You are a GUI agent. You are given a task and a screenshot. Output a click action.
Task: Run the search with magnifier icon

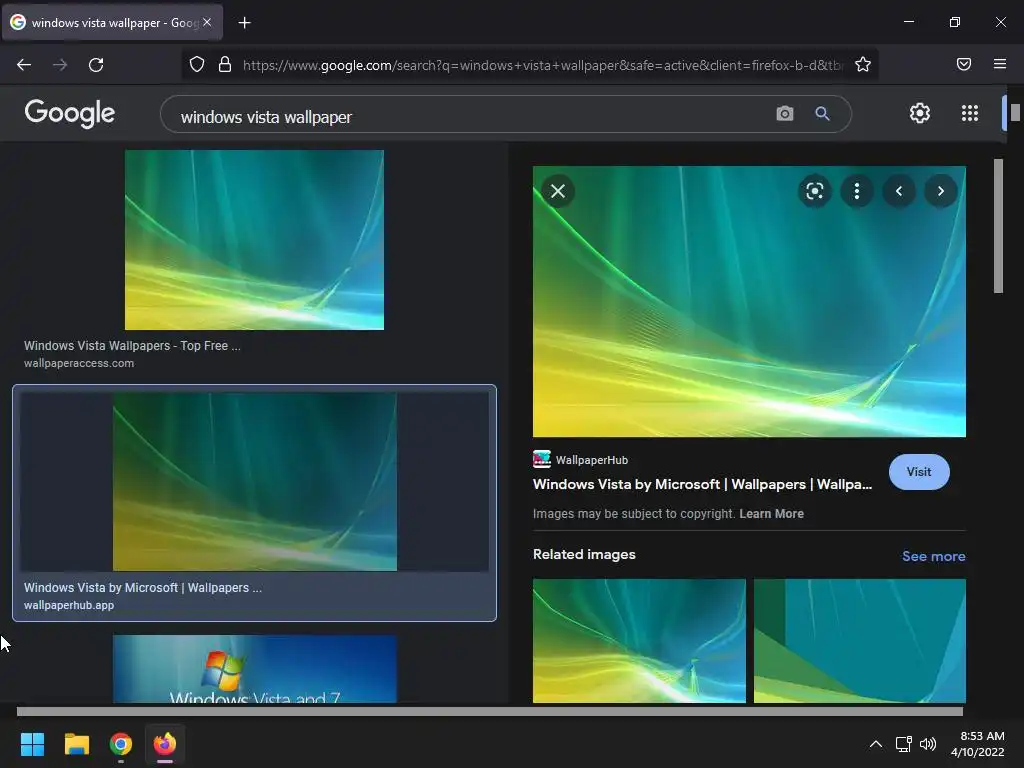822,114
